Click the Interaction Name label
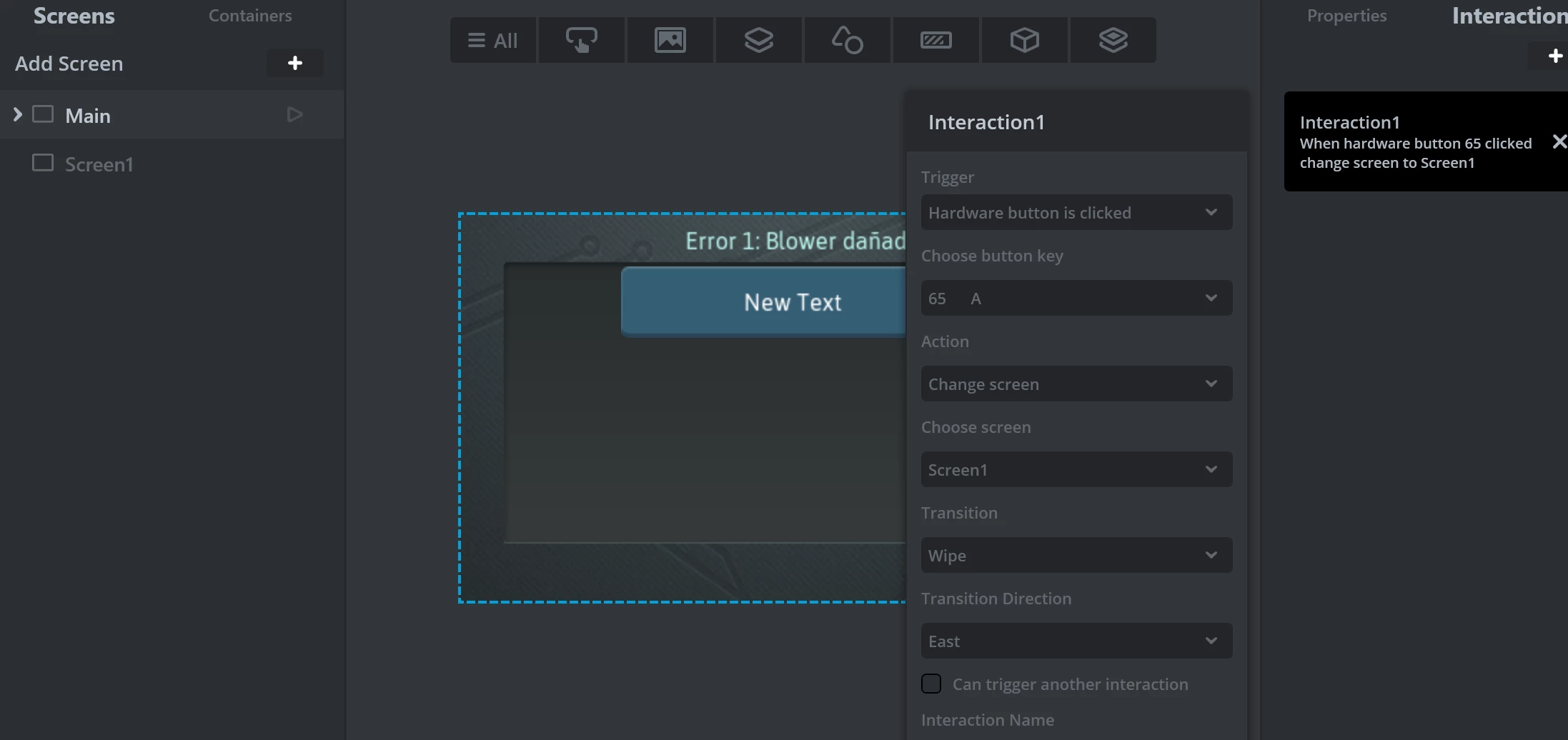The image size is (1568, 740). click(988, 720)
